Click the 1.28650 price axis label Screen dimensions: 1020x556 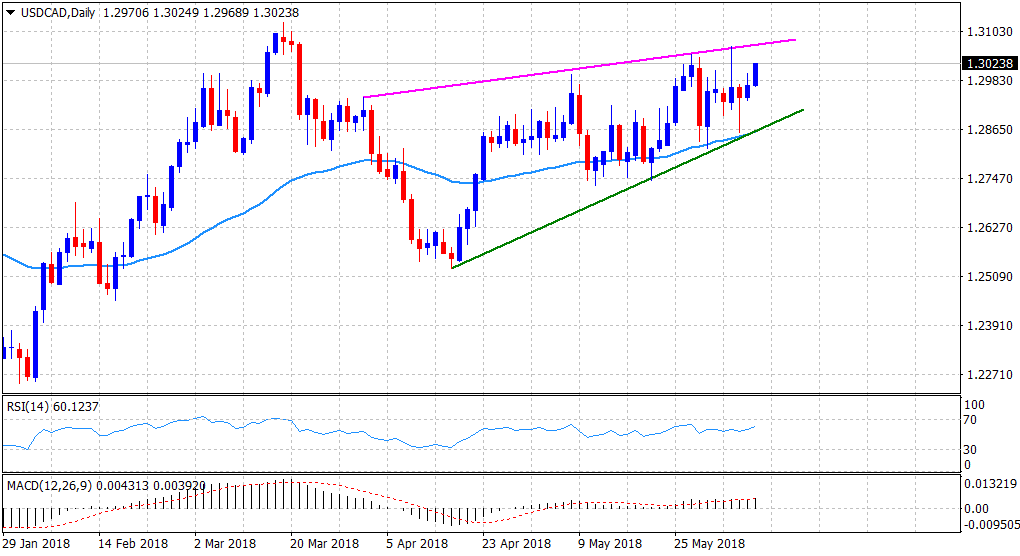click(989, 130)
